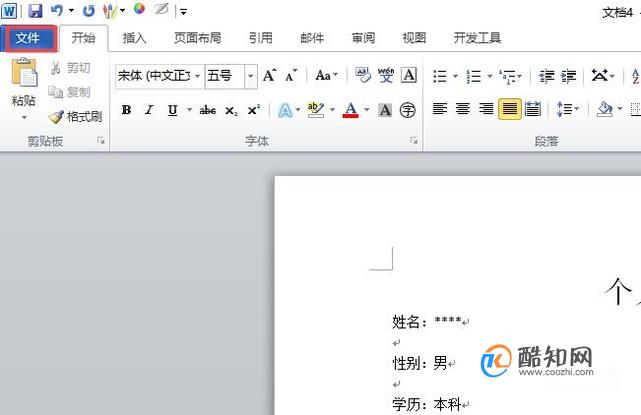Click the 复制 copy button
The image size is (641, 415).
click(69, 92)
